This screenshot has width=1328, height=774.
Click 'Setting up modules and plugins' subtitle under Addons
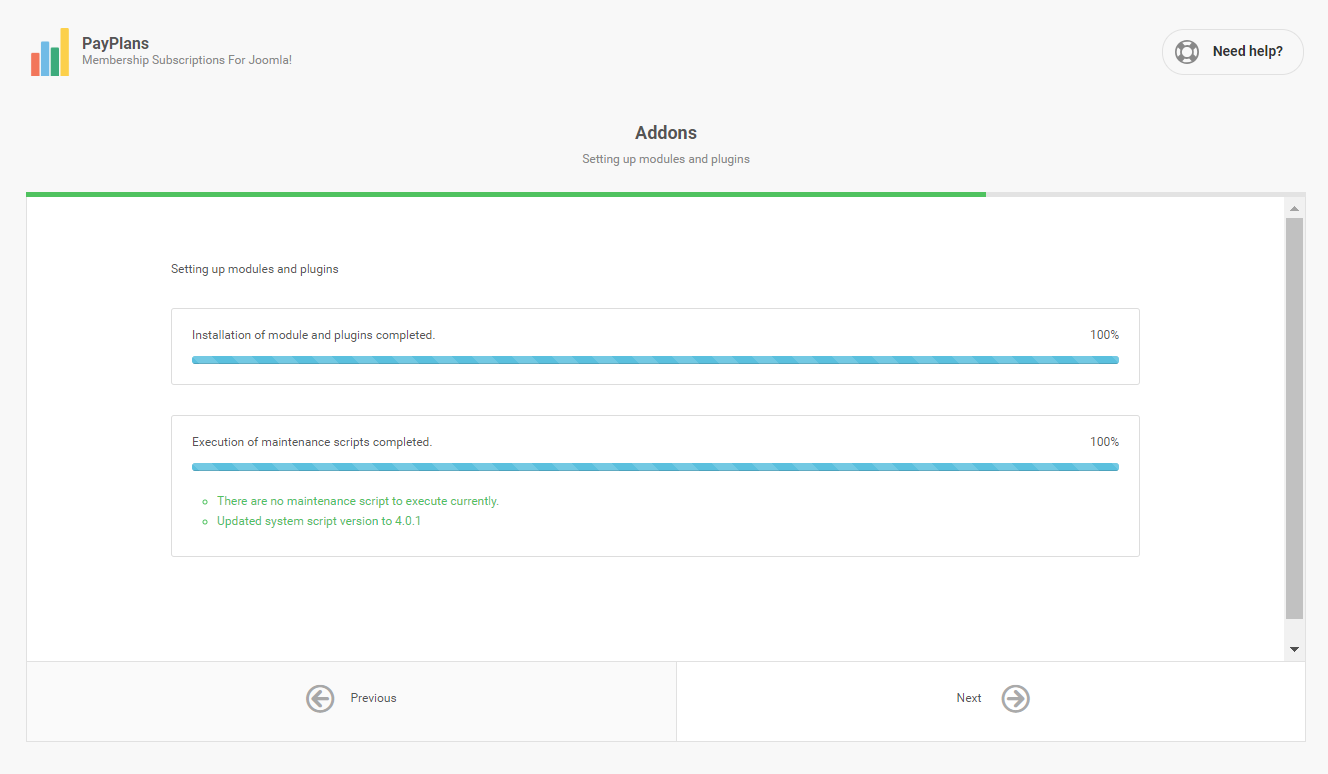click(666, 159)
